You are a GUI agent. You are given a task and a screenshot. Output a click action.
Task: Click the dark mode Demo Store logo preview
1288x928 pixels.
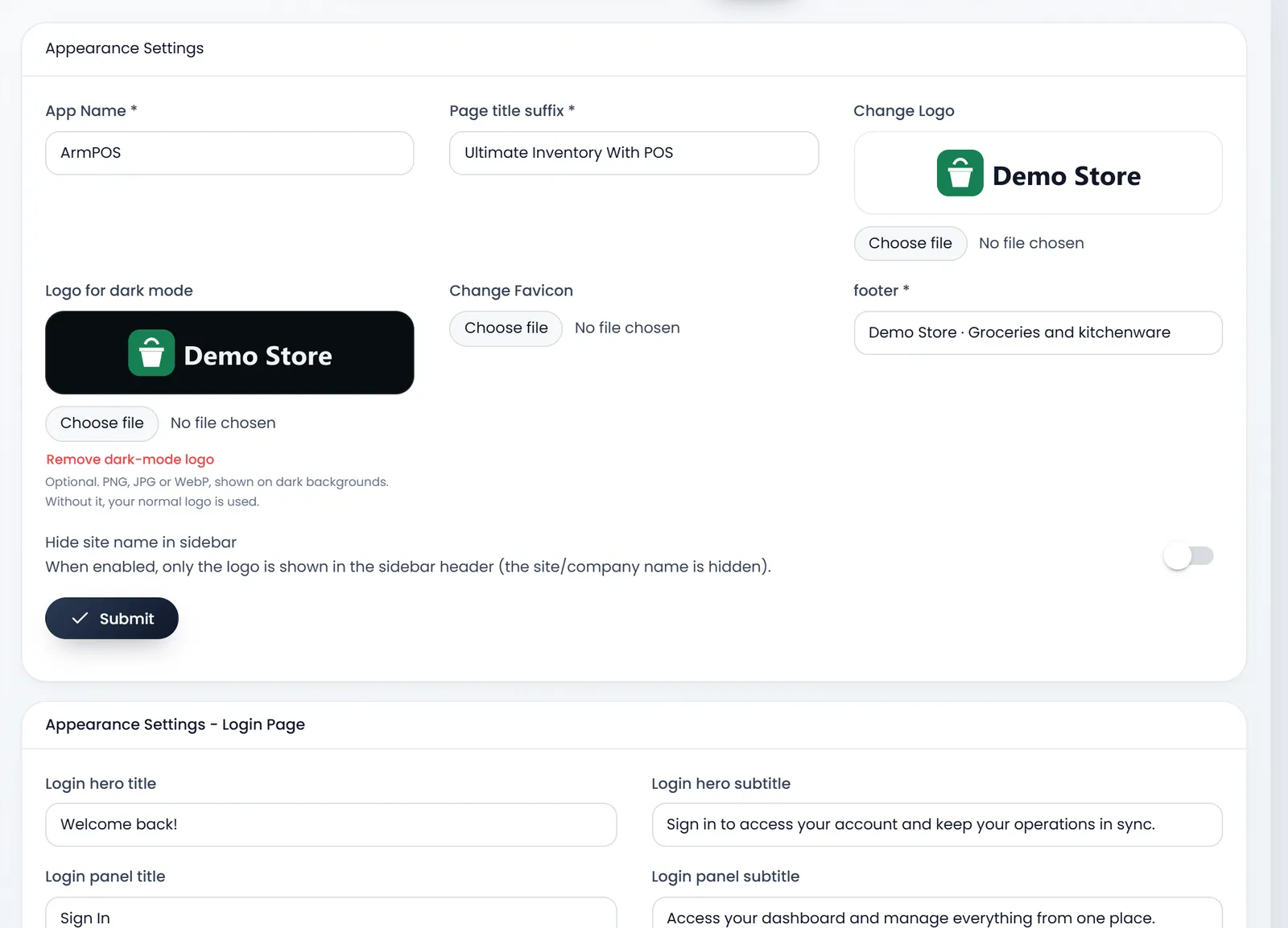coord(229,353)
